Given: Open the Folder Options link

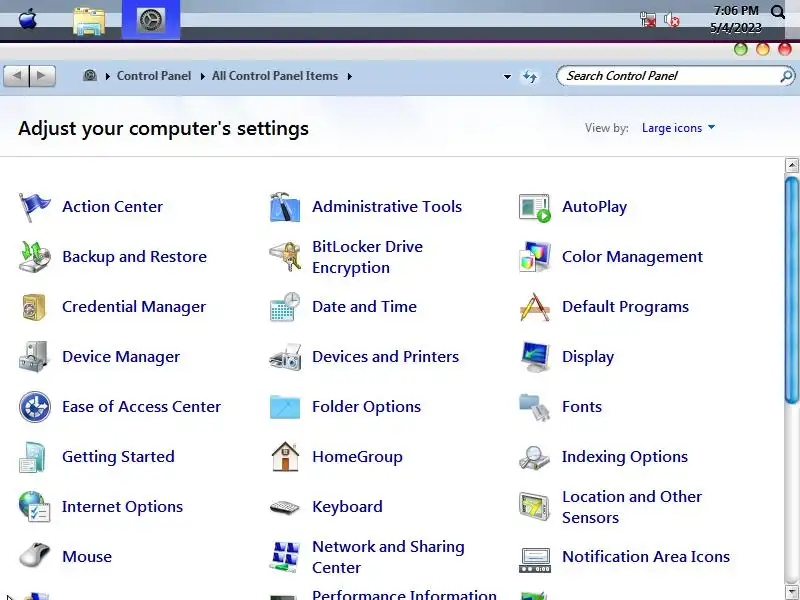Looking at the screenshot, I should pyautogui.click(x=366, y=407).
